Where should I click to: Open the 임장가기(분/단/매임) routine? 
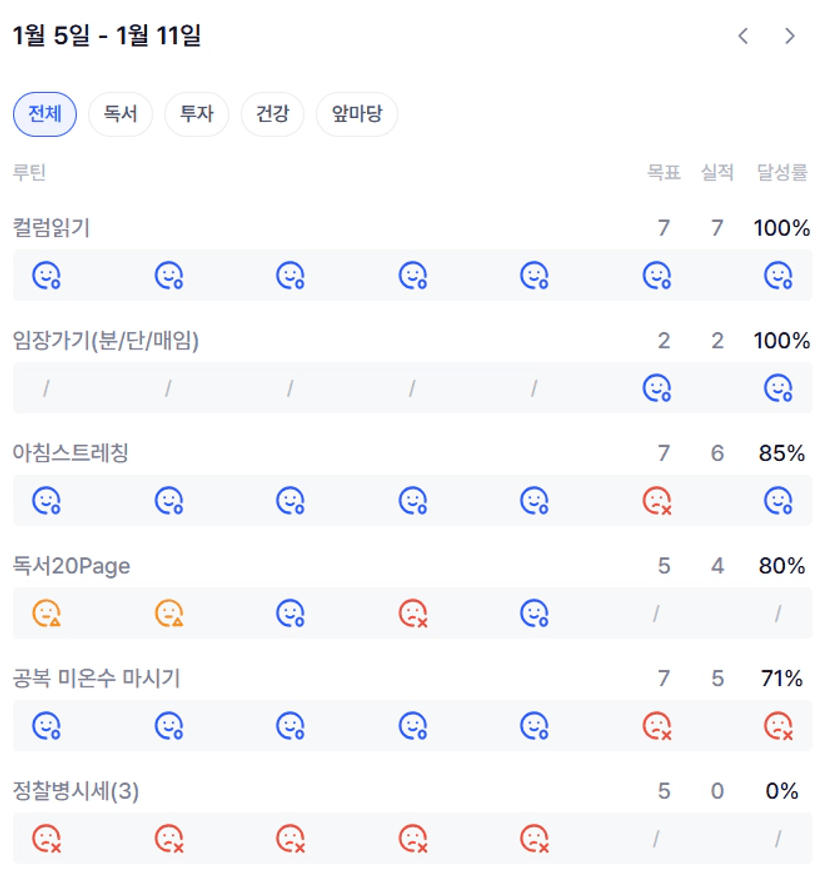pyautogui.click(x=106, y=341)
